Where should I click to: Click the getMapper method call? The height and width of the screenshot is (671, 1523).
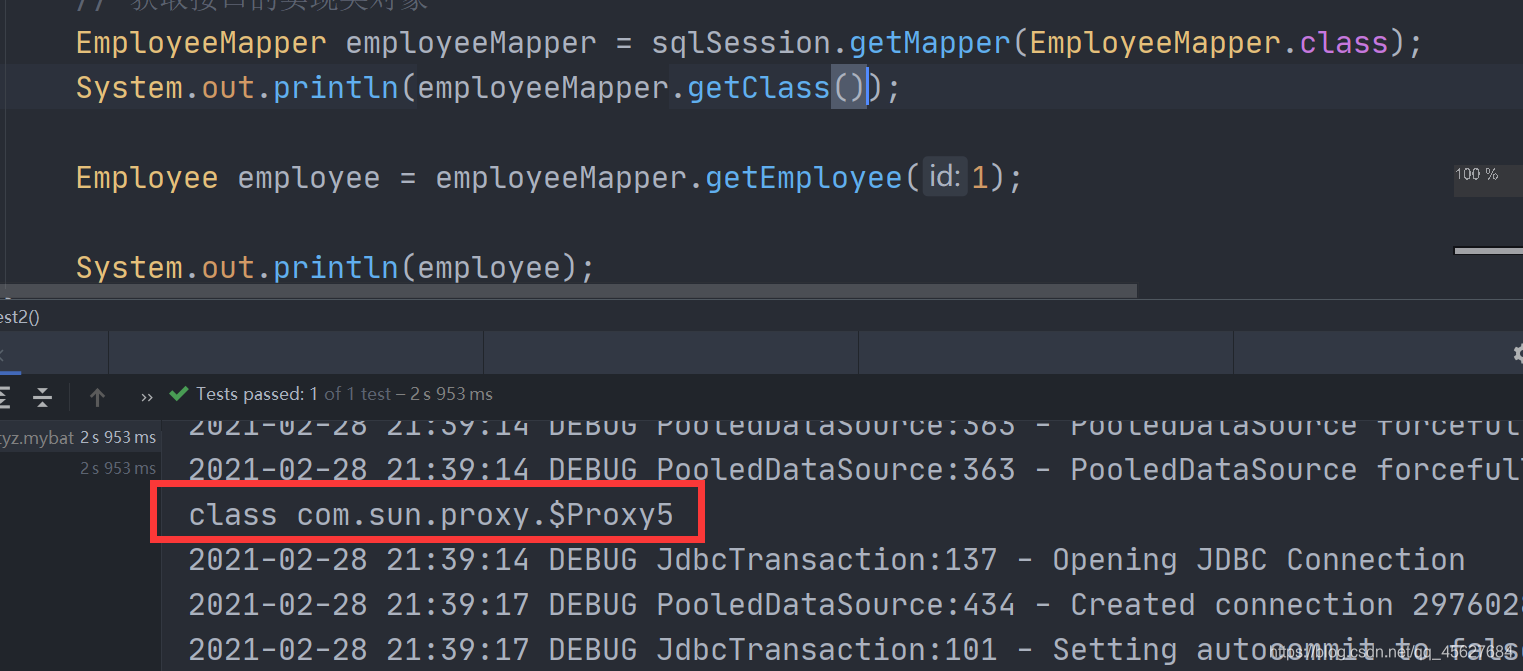930,43
